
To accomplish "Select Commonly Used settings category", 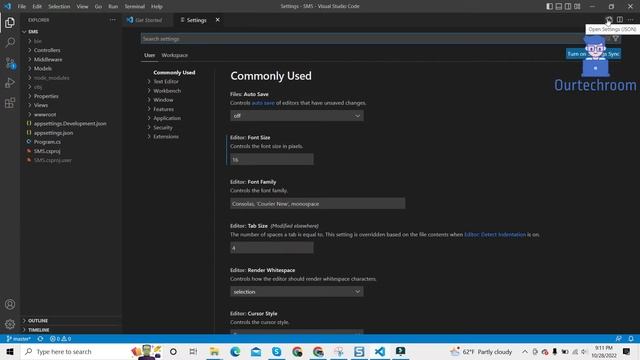I will (x=174, y=73).
